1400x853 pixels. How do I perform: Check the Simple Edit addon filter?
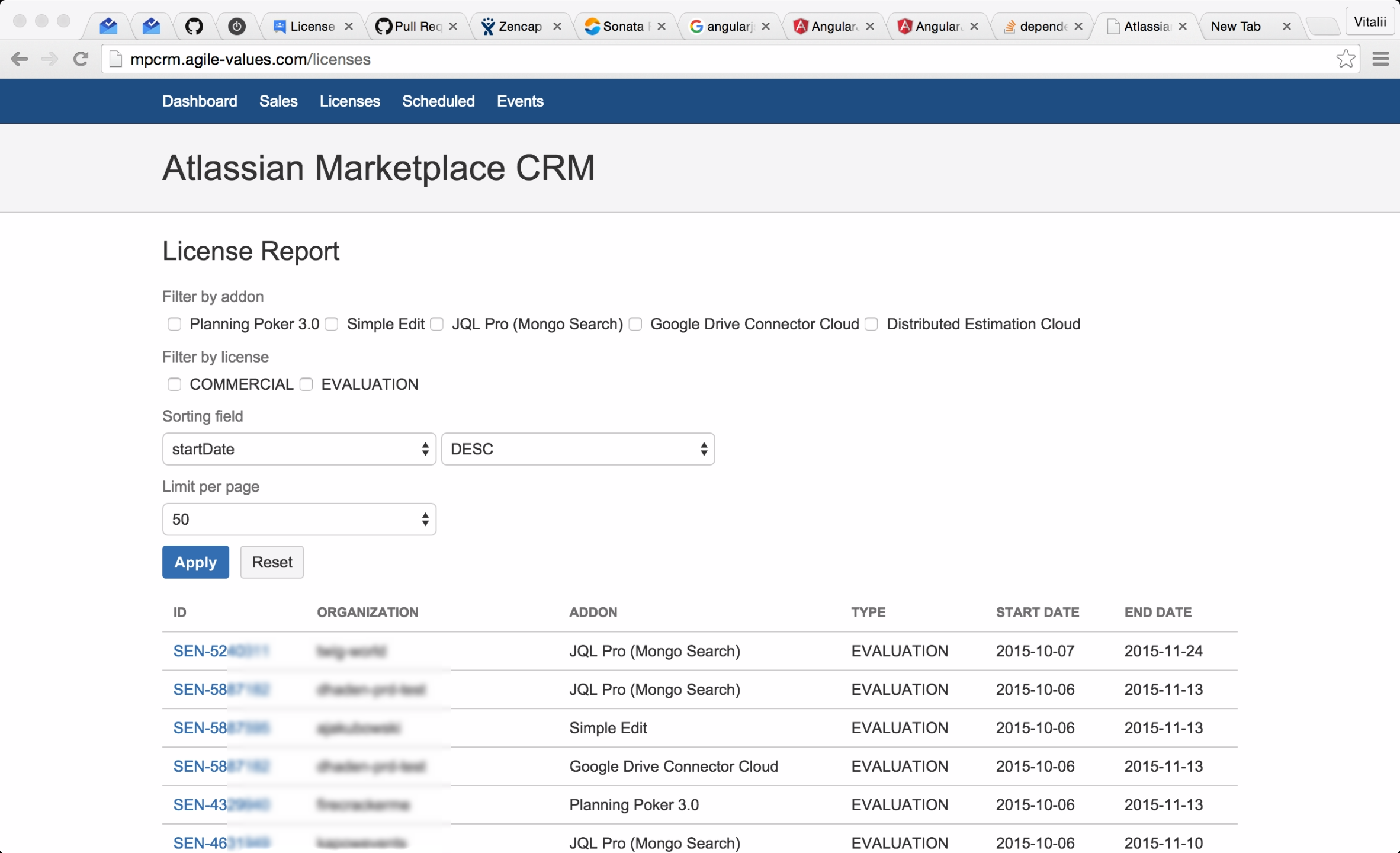[332, 324]
